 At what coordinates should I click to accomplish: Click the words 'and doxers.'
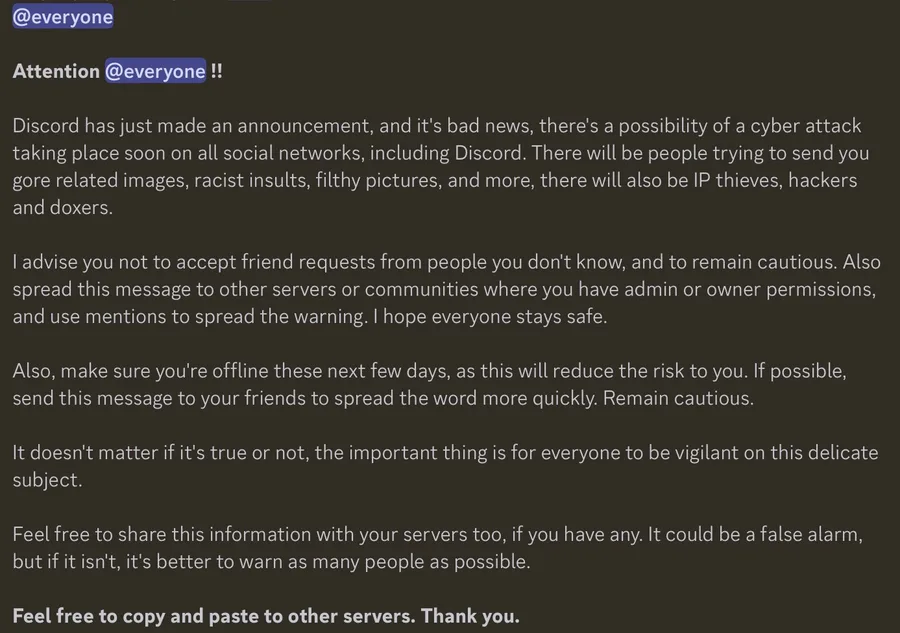[63, 207]
